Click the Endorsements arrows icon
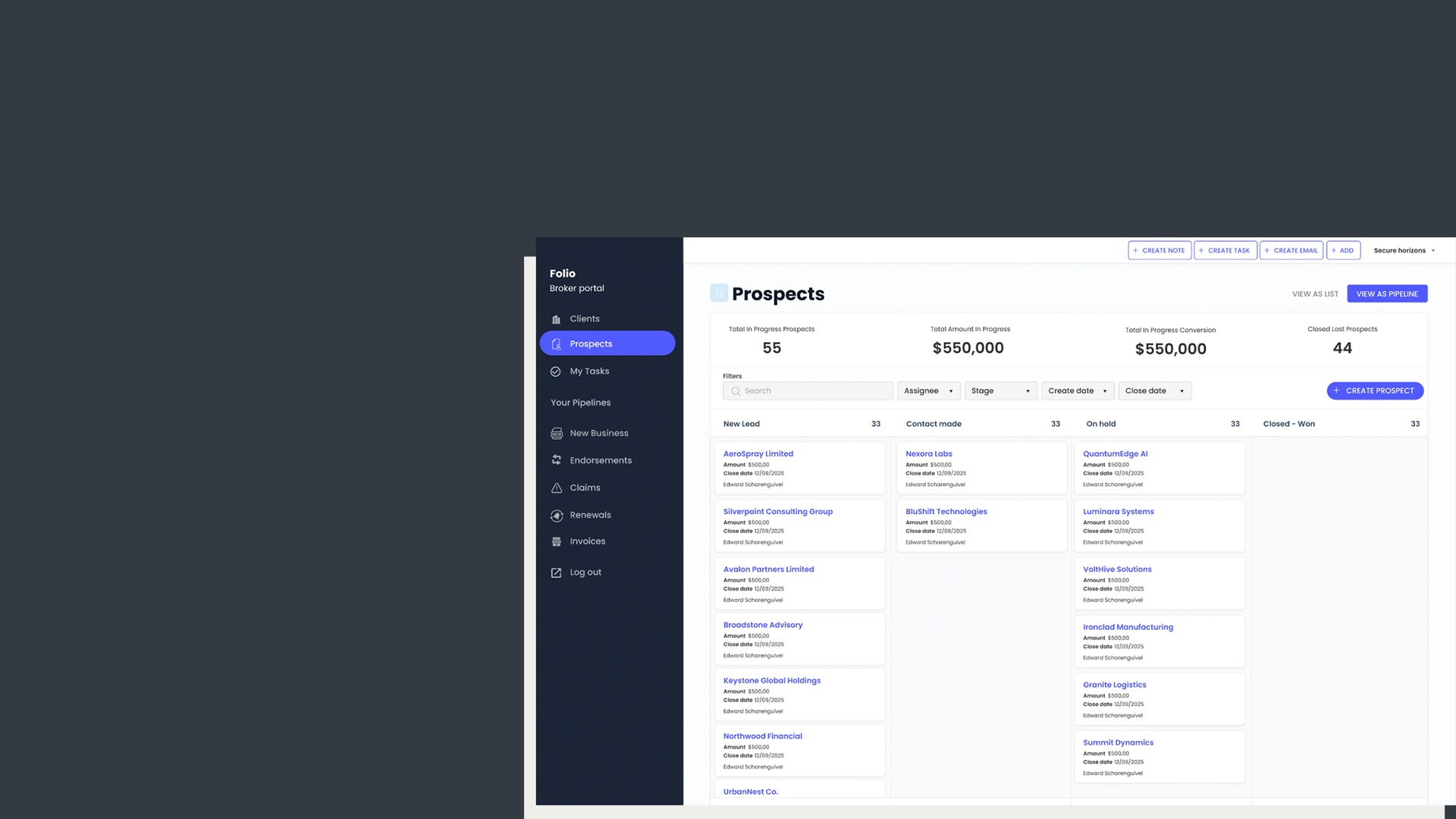Image resolution: width=1456 pixels, height=819 pixels. coord(557,460)
